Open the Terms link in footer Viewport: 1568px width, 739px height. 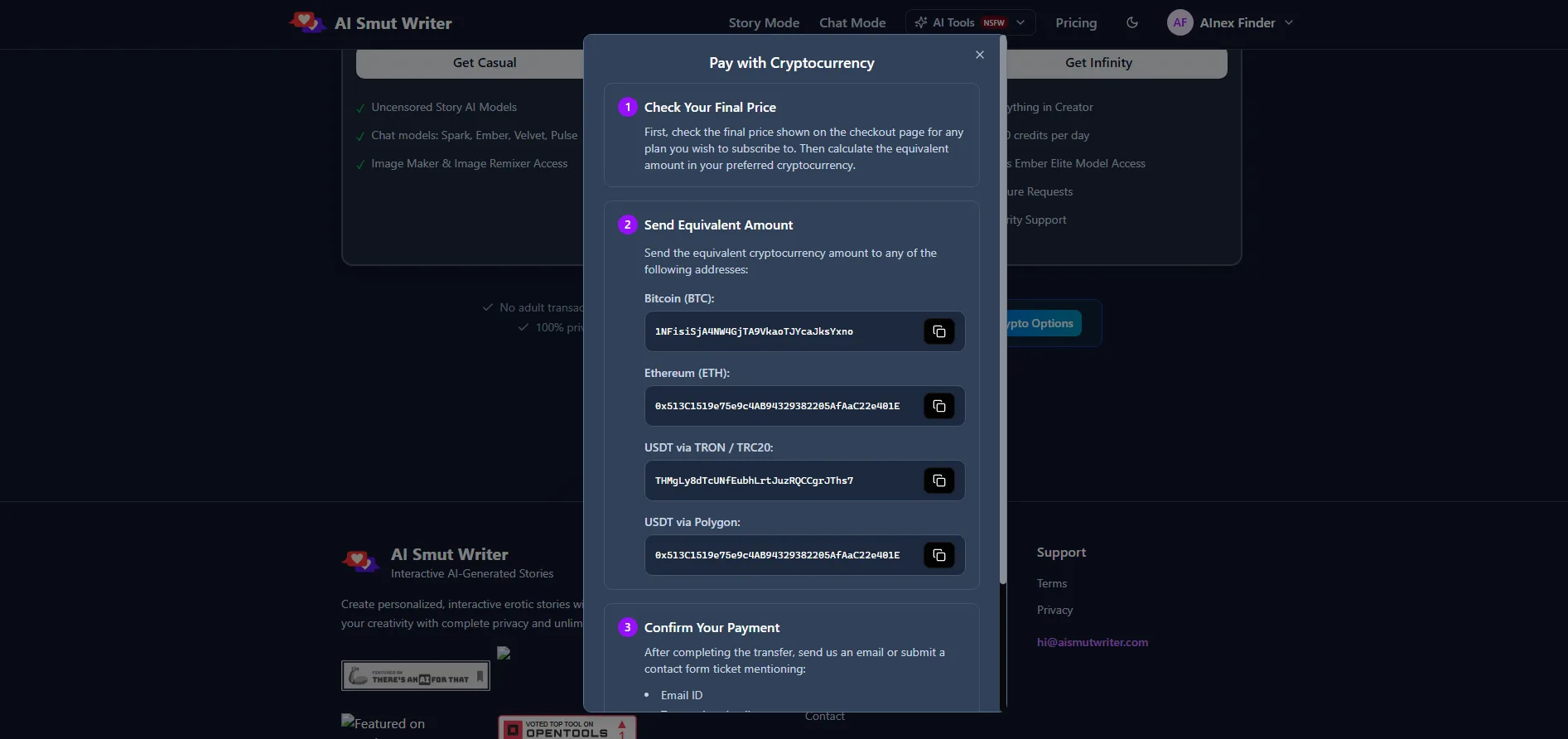(x=1052, y=583)
